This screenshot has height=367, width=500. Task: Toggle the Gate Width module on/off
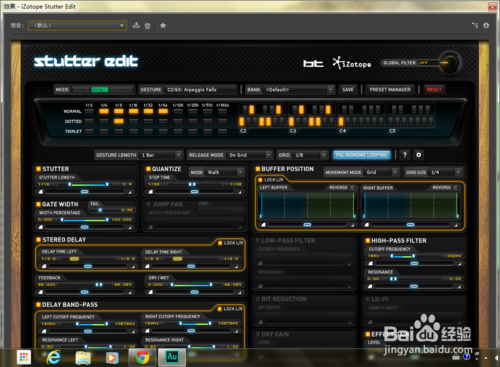click(x=38, y=204)
